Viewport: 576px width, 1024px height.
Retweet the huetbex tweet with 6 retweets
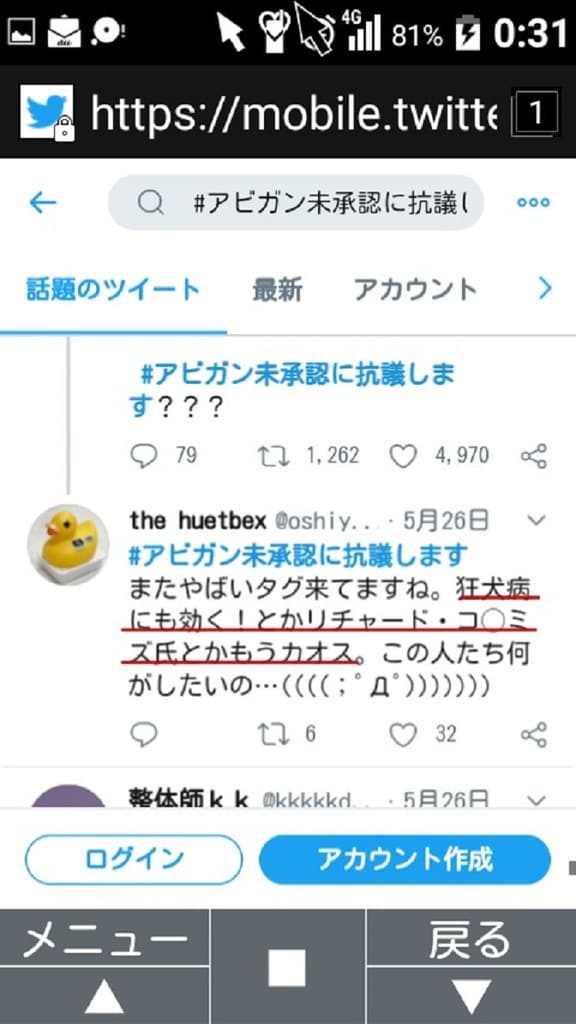coord(273,735)
